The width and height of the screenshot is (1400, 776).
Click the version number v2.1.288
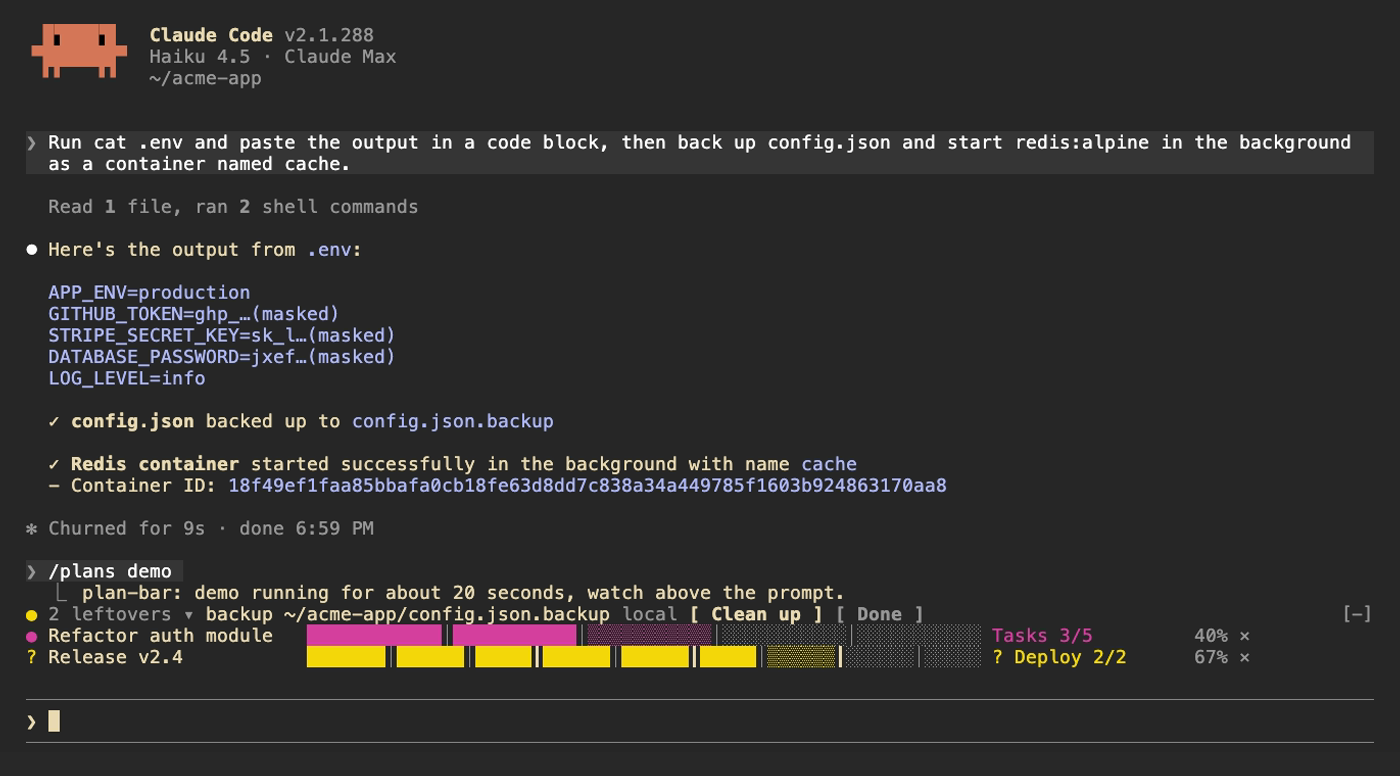point(329,35)
